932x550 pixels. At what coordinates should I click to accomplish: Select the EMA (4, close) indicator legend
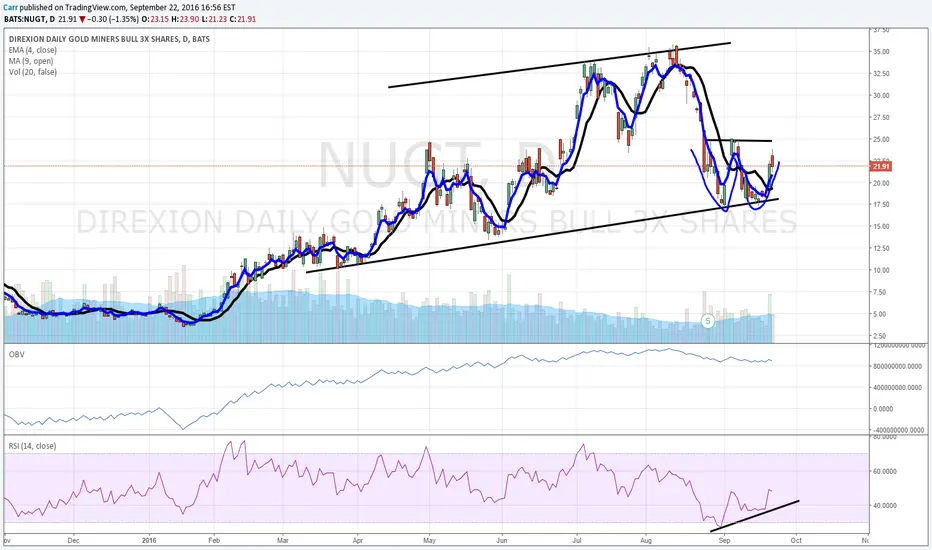(33, 50)
